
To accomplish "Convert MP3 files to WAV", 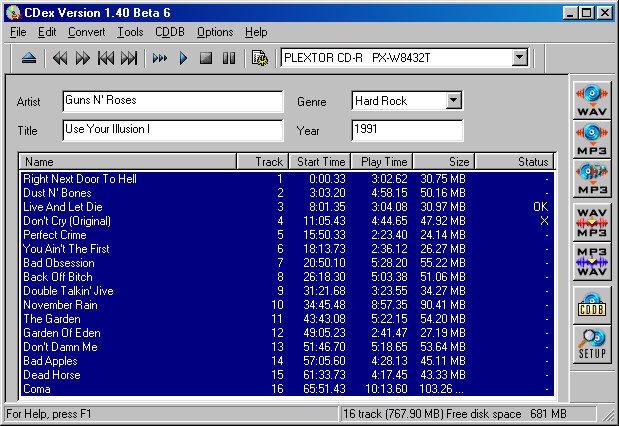I will [592, 261].
